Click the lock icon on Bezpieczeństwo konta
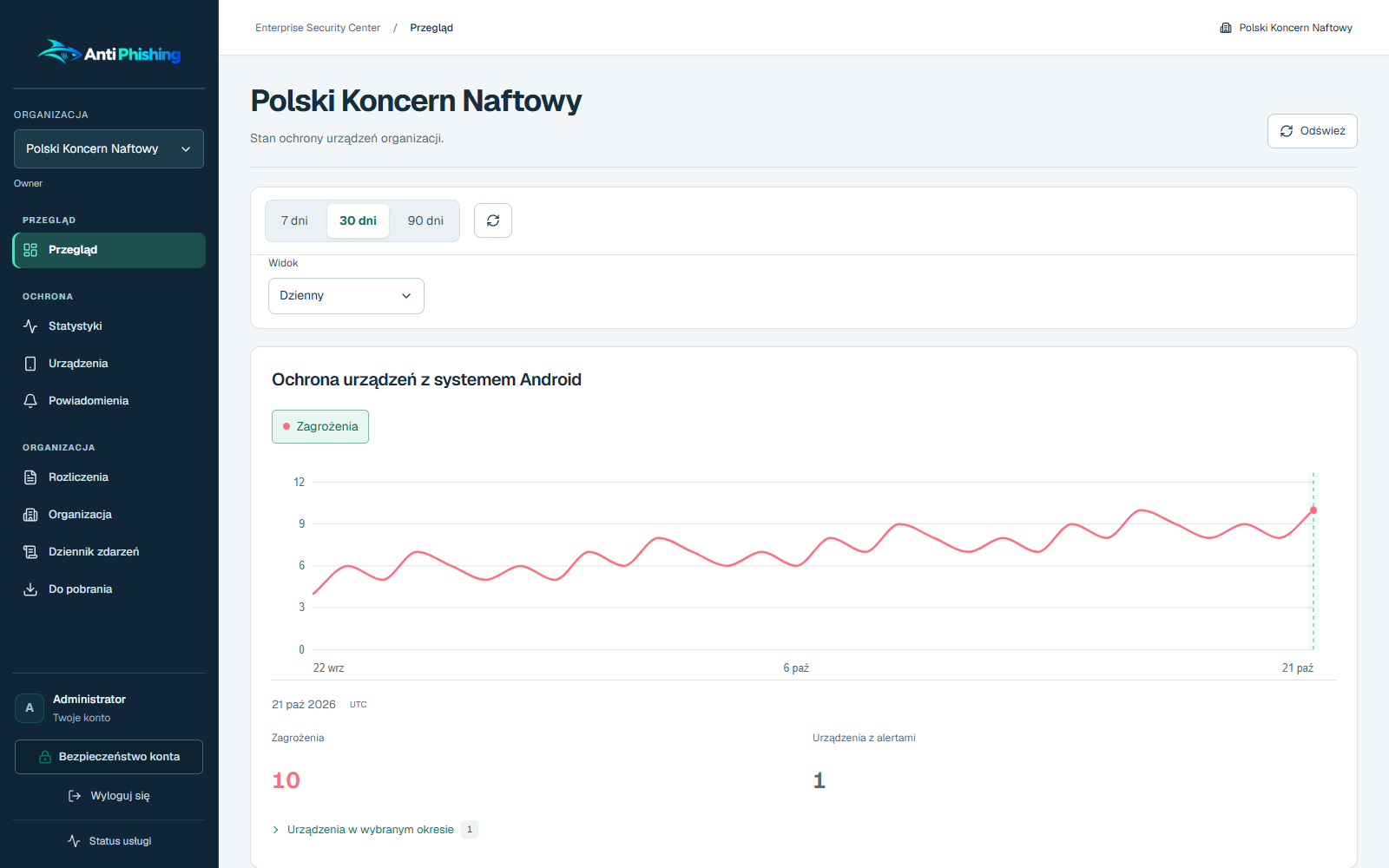The width and height of the screenshot is (1389, 868). pyautogui.click(x=45, y=757)
